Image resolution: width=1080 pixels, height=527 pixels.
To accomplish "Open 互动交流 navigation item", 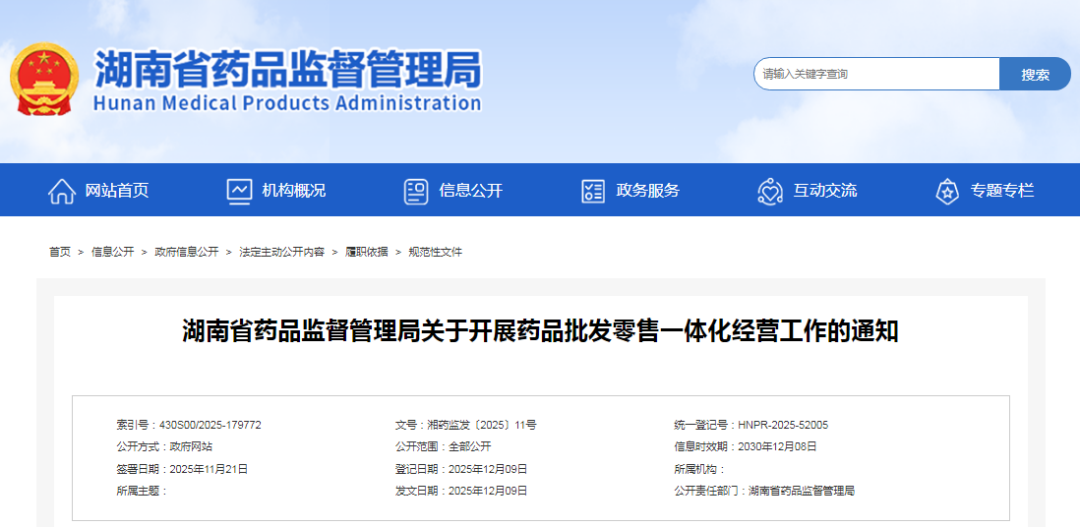I will pos(825,191).
